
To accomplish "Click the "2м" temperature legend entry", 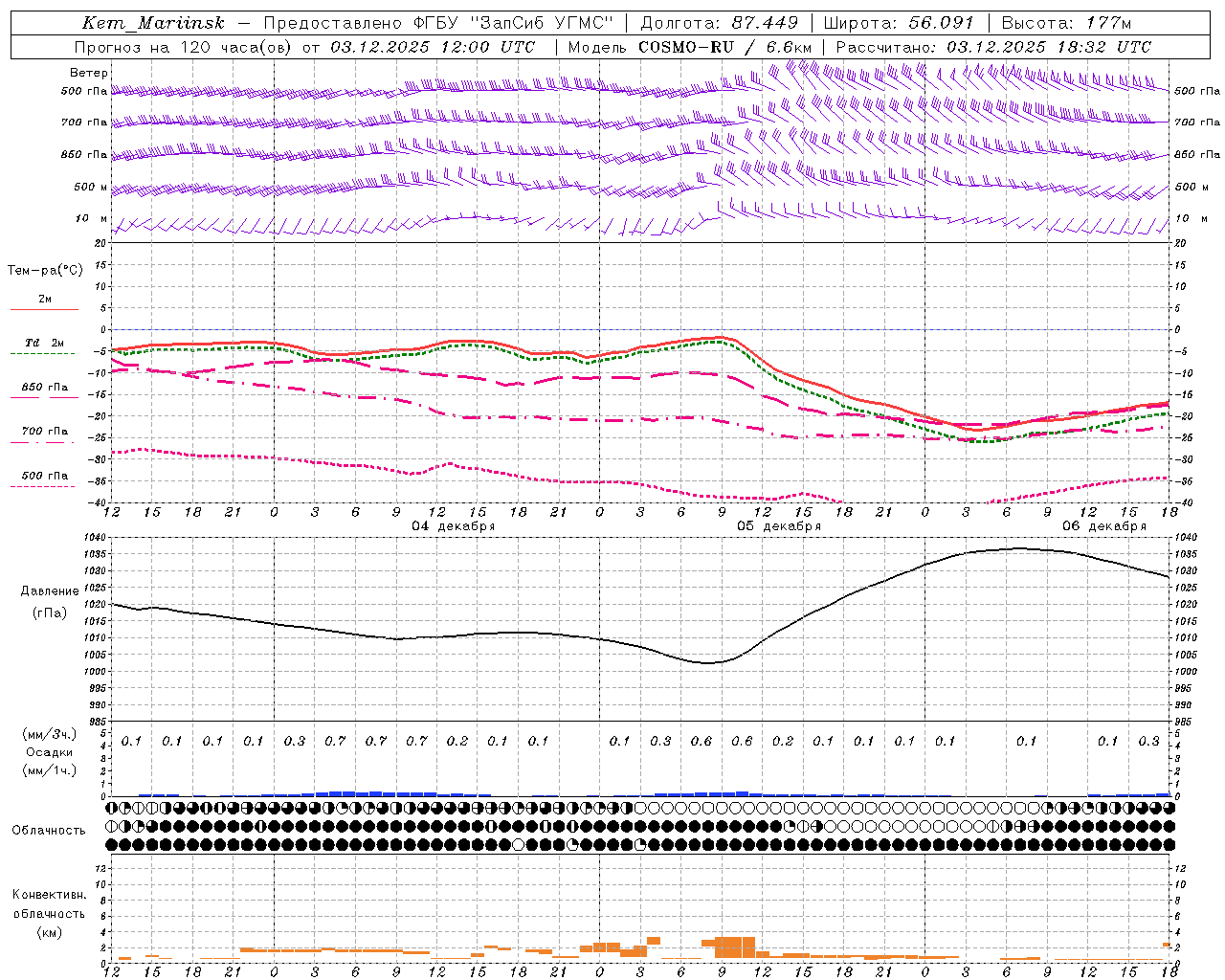I will pyautogui.click(x=45, y=299).
